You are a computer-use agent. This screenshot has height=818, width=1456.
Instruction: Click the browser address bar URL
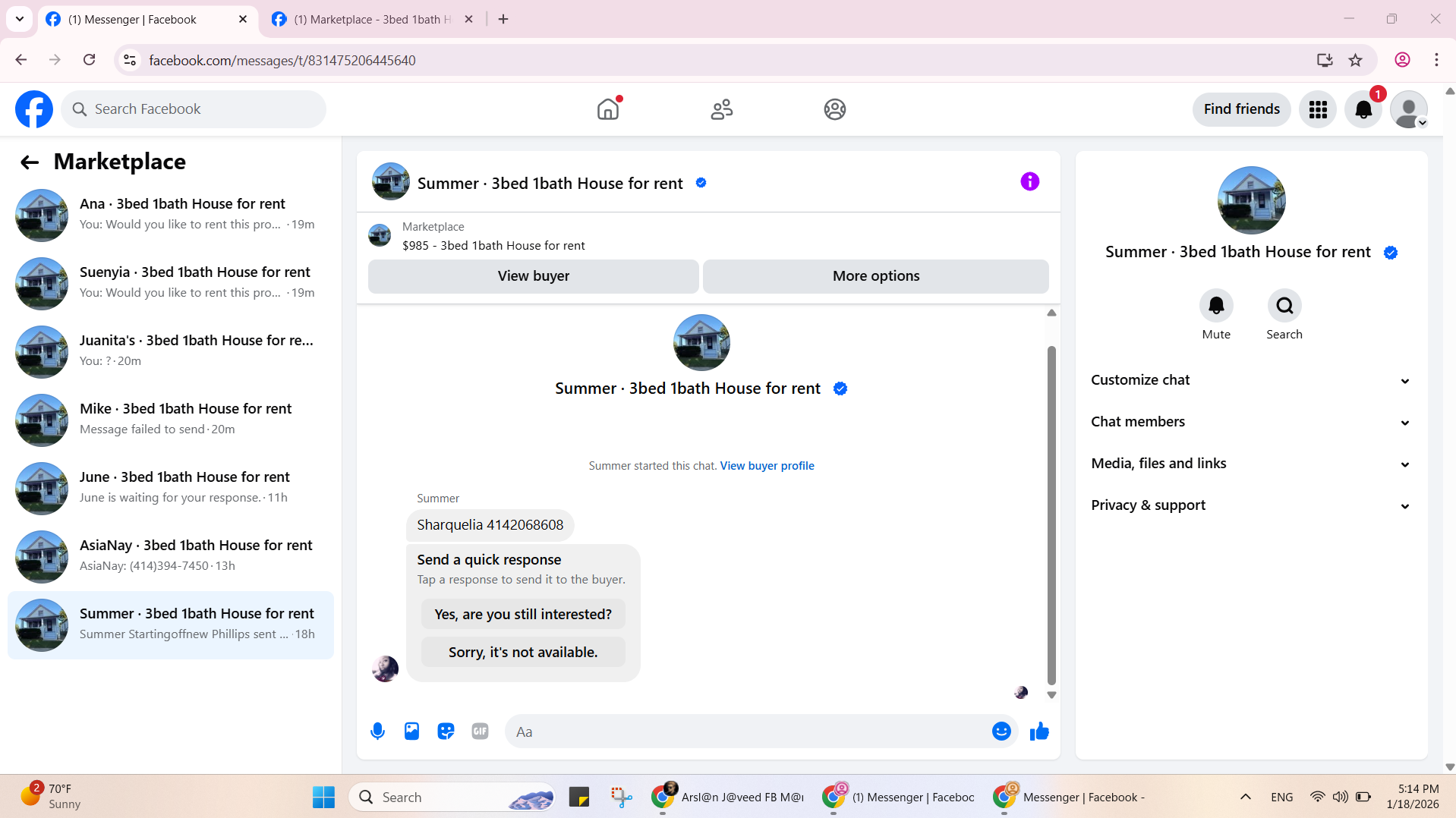click(x=282, y=60)
